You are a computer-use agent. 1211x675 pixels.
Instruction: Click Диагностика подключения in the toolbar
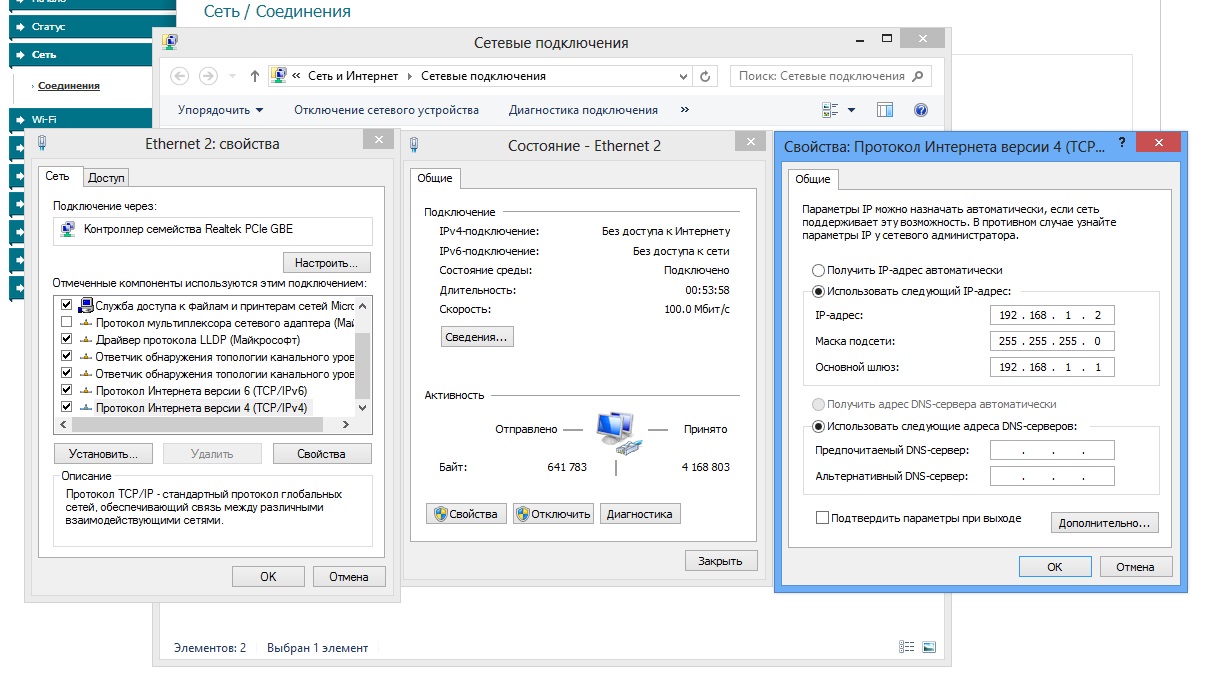[x=583, y=110]
